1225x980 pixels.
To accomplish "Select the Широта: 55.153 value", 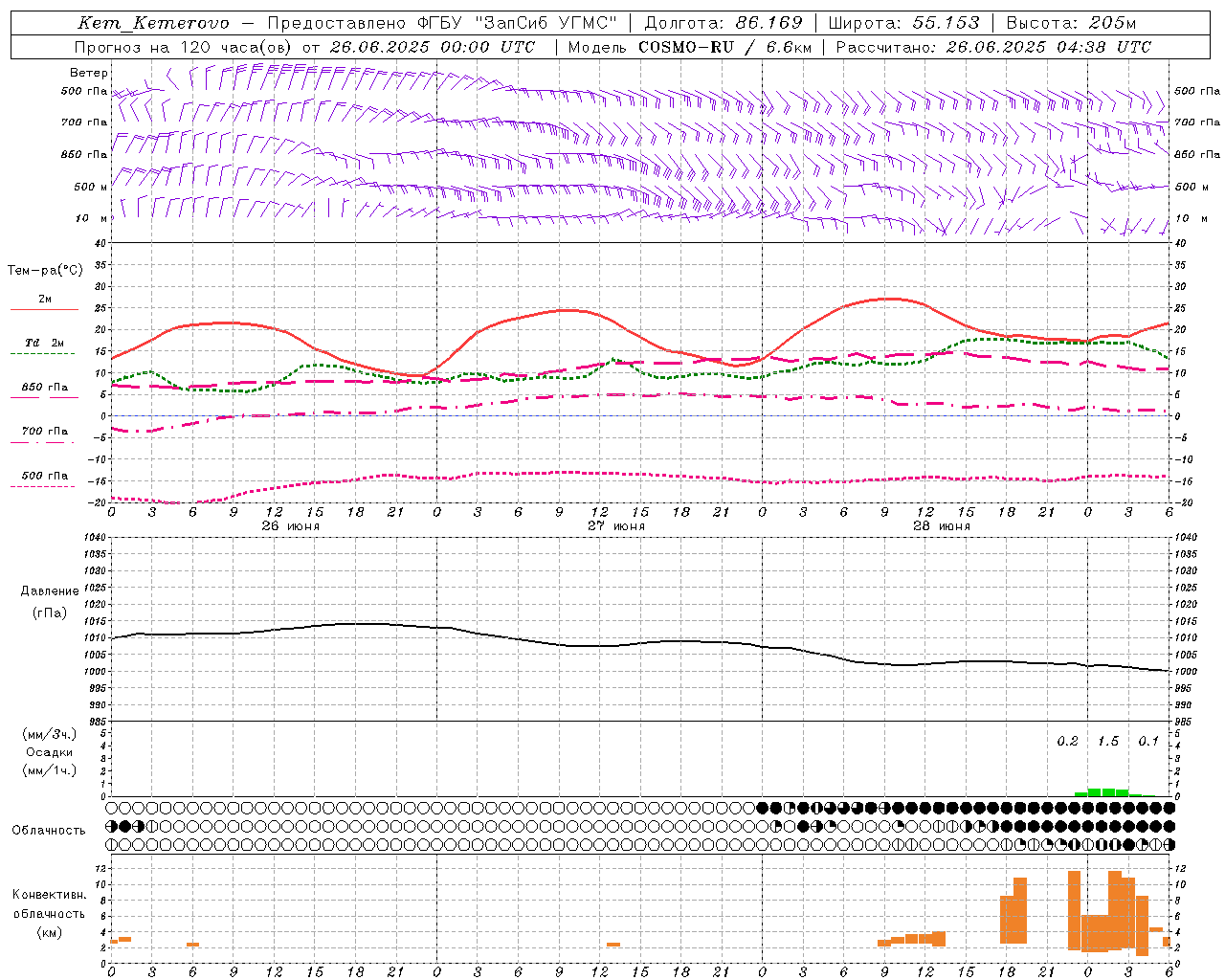I will pyautogui.click(x=903, y=23).
